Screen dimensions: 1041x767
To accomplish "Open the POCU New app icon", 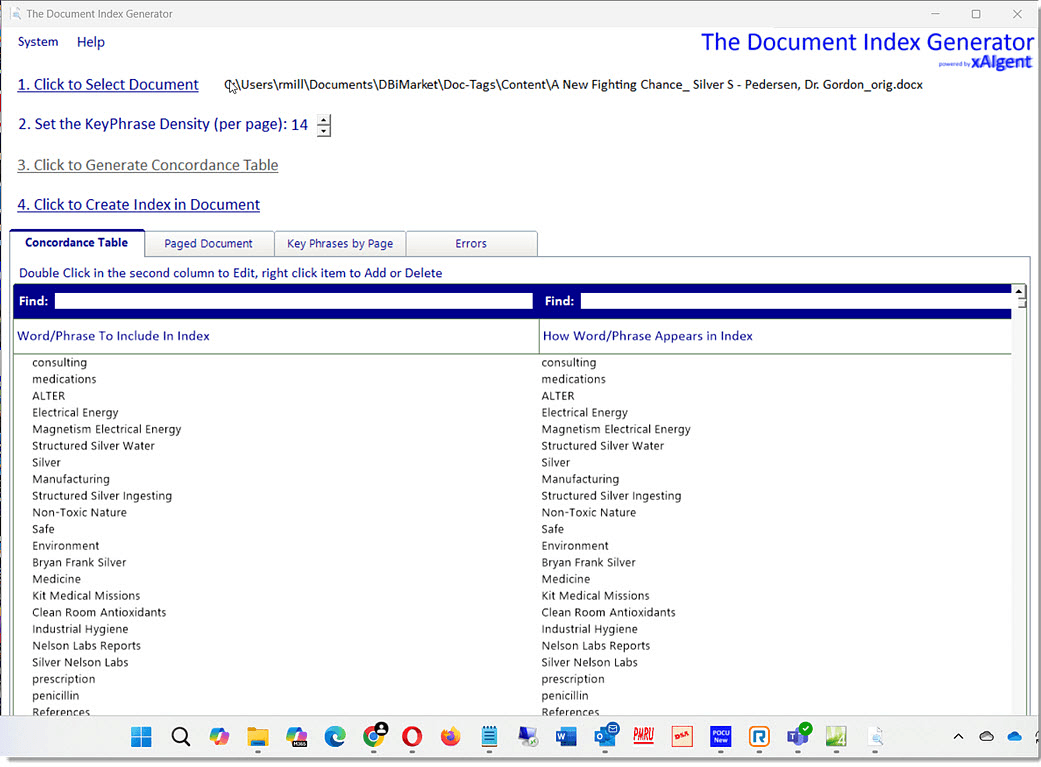I will coord(720,736).
